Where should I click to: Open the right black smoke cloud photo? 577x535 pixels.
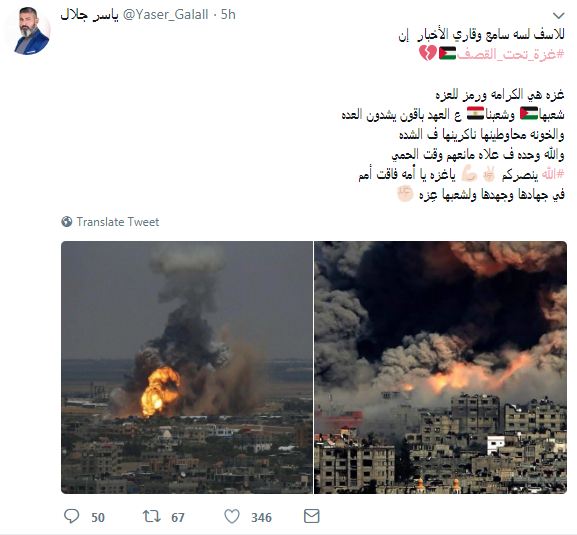click(440, 367)
